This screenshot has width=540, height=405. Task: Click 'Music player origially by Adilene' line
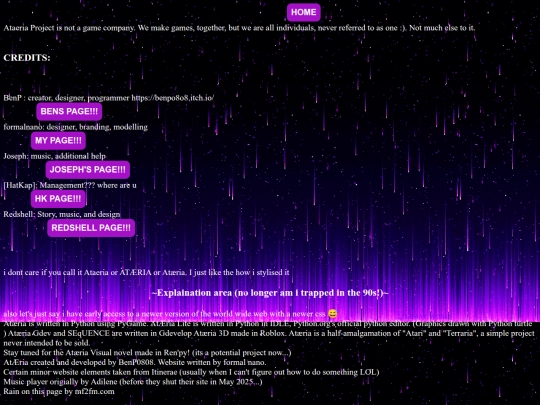[133, 382]
